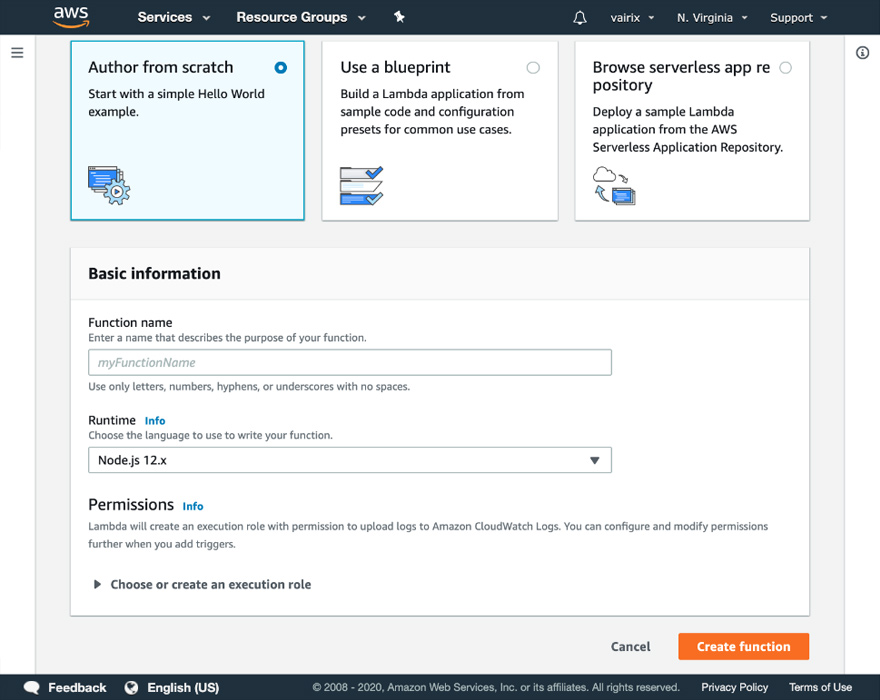Click the Cancel button
The width and height of the screenshot is (880, 700).
(630, 647)
